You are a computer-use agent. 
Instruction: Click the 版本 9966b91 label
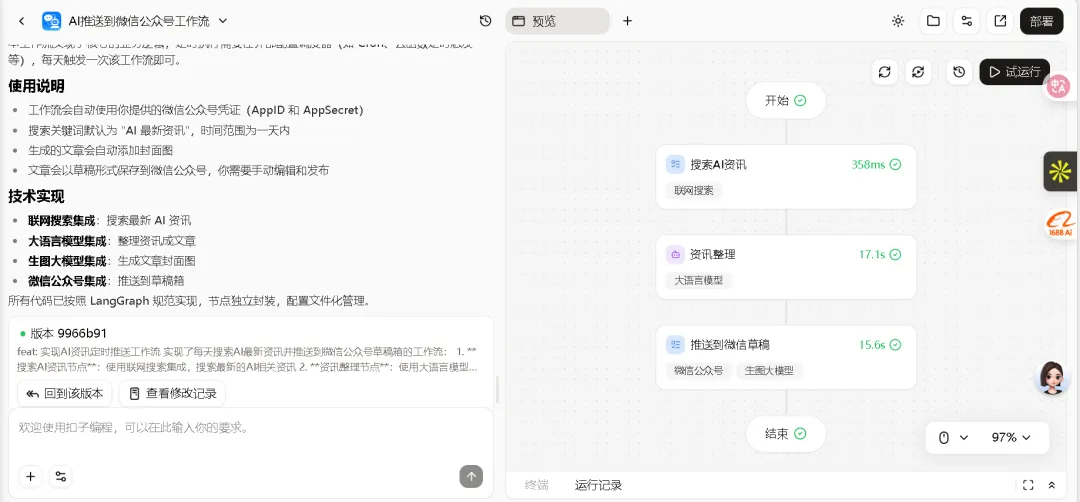[68, 333]
